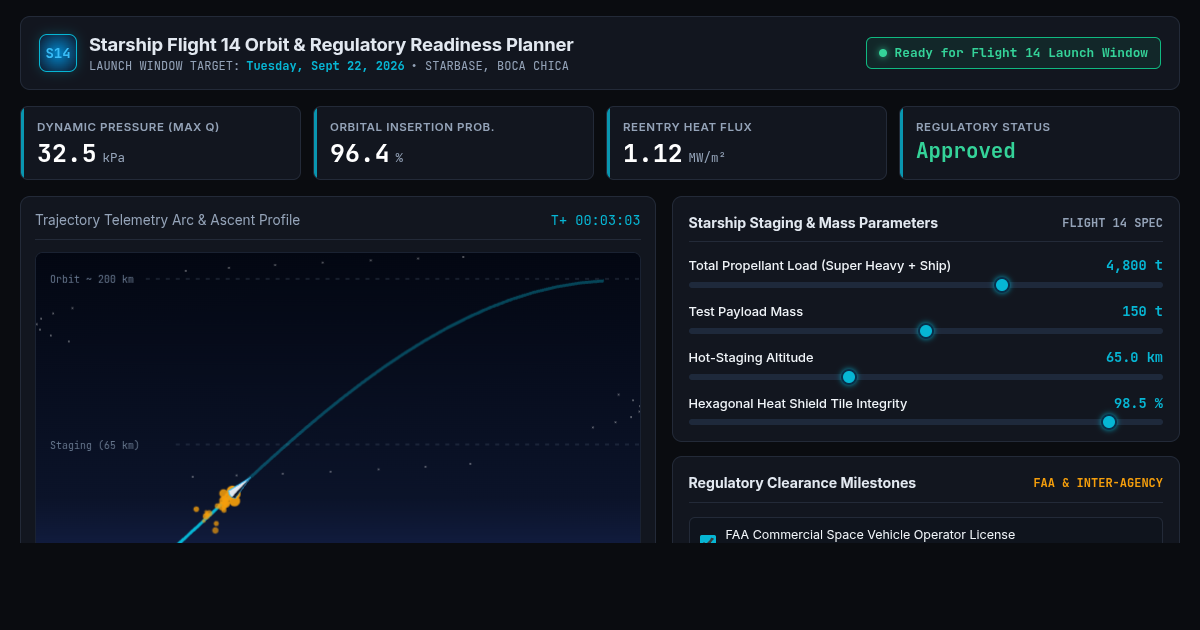Adjust the Hot-Staging Altitude slider handle
The height and width of the screenshot is (630, 1200).
(x=849, y=377)
